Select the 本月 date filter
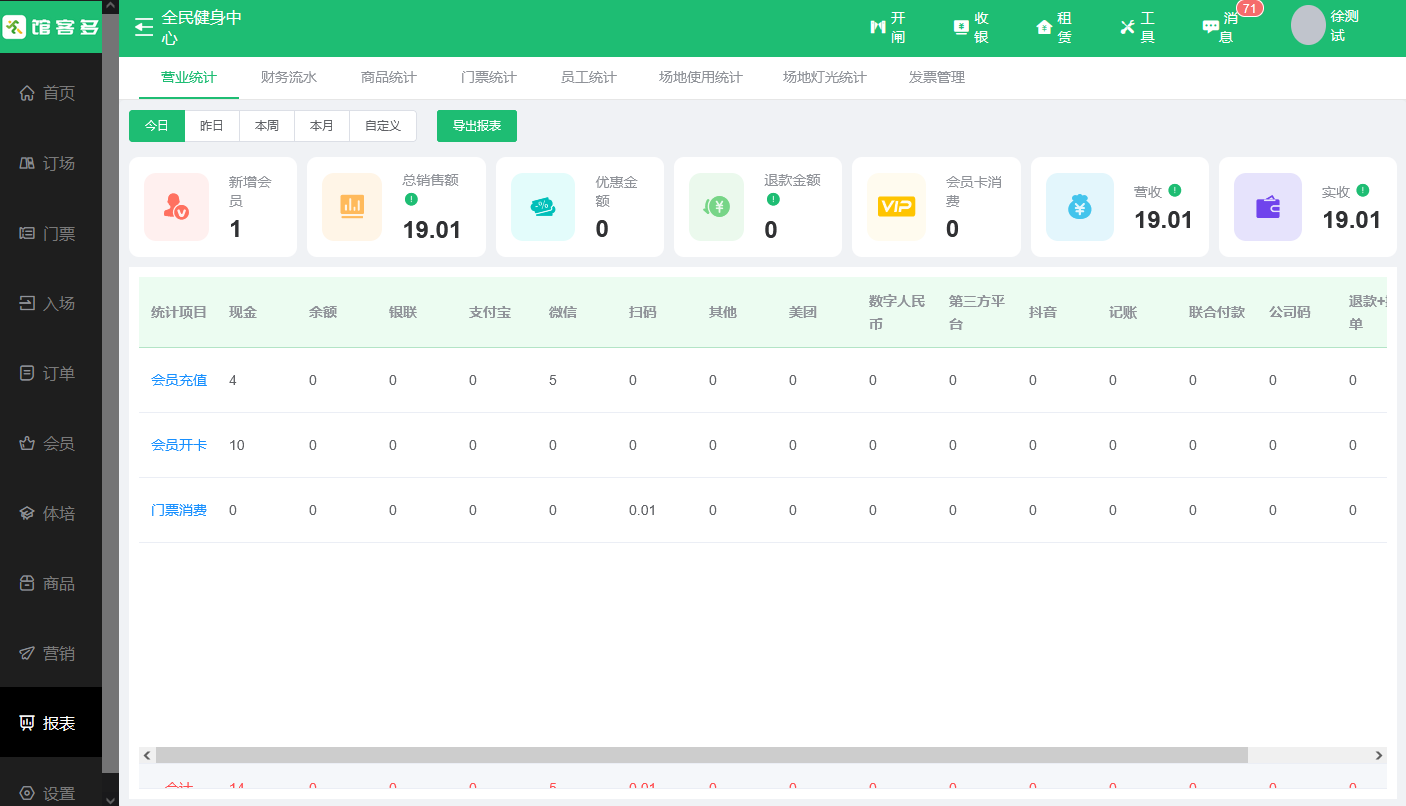This screenshot has height=806, width=1406. (x=322, y=126)
